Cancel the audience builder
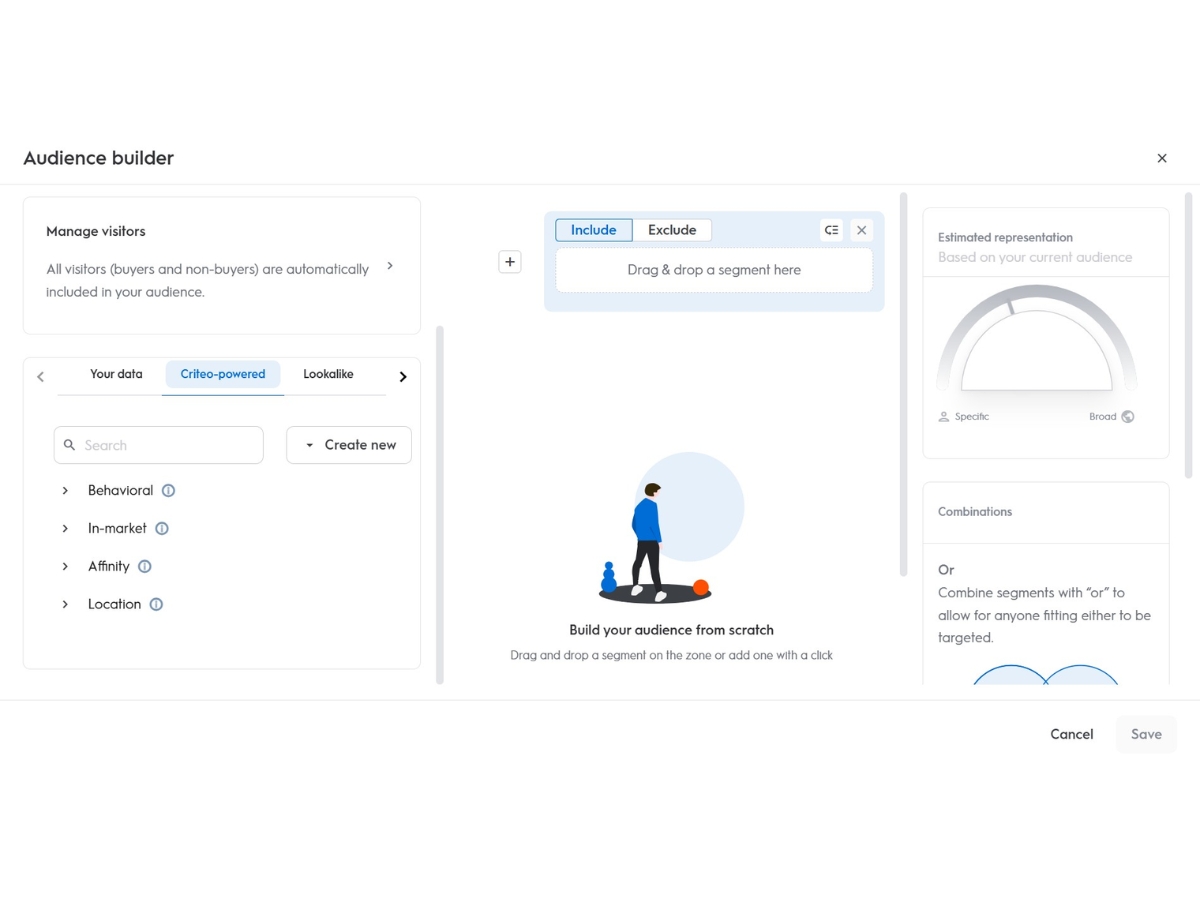Image resolution: width=1200 pixels, height=900 pixels. click(x=1072, y=734)
